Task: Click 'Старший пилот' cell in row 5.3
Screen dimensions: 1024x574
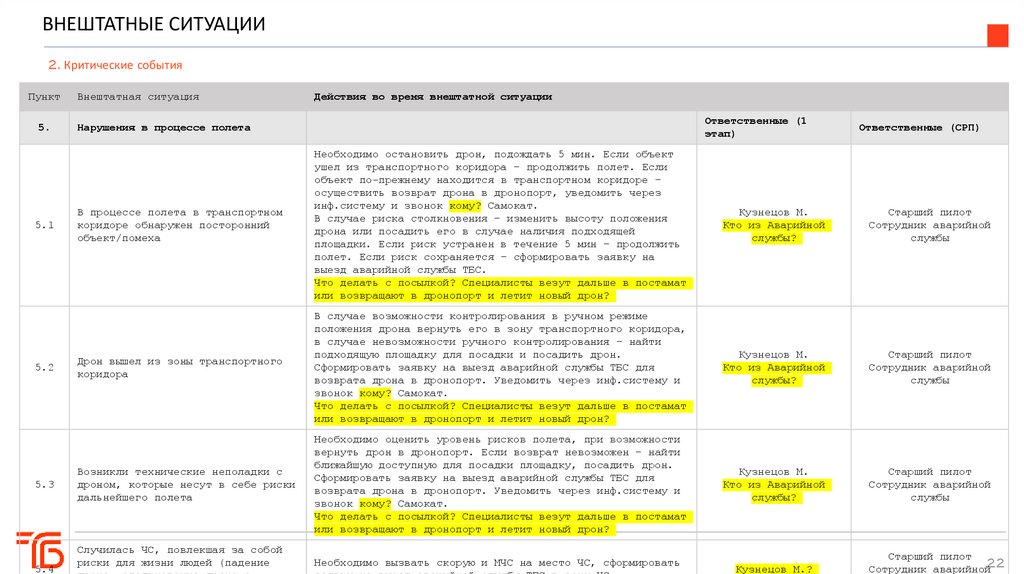Action: point(929,484)
